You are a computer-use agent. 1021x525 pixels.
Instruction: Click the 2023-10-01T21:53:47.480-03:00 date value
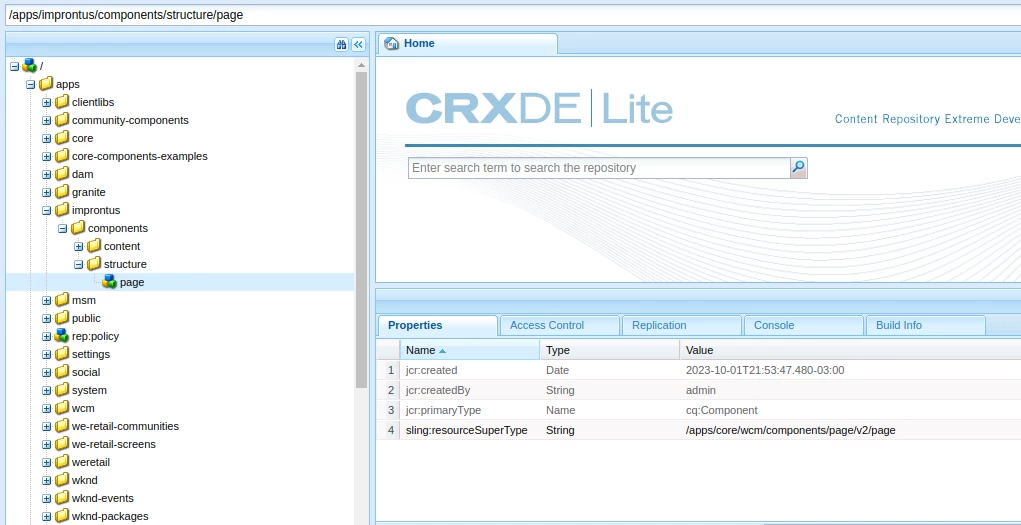(x=765, y=370)
